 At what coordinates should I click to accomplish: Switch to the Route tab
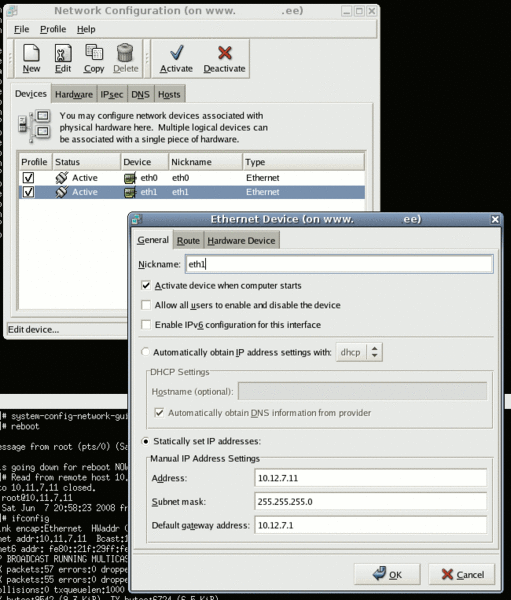coord(188,241)
